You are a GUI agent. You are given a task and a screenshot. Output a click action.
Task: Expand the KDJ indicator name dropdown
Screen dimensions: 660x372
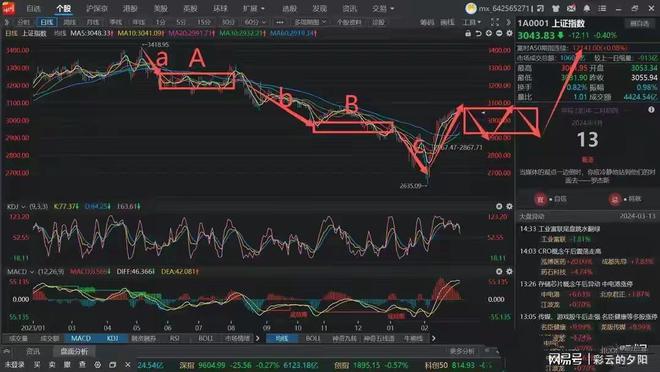tap(16, 206)
